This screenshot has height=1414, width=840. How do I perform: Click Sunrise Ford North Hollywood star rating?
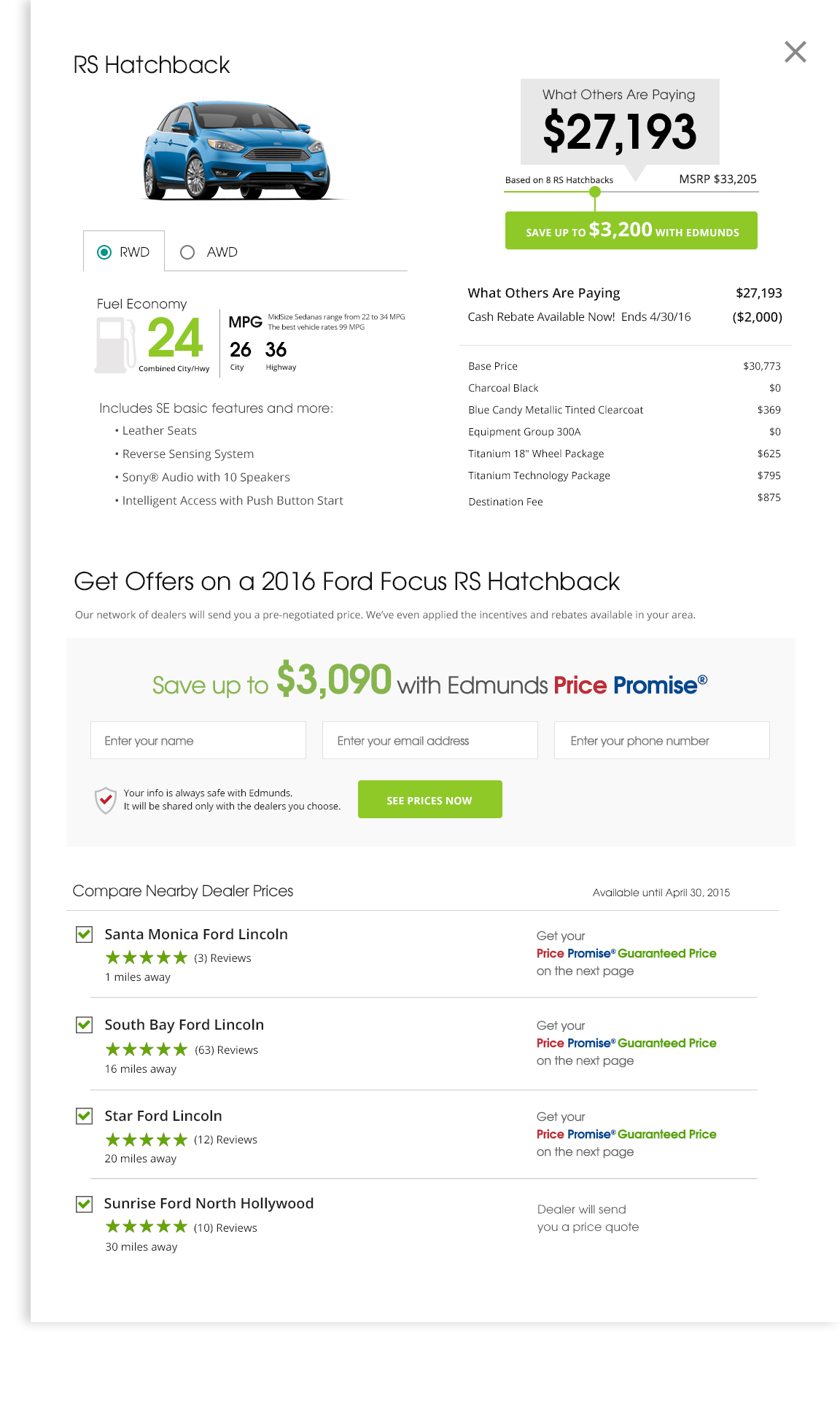pyautogui.click(x=147, y=1227)
